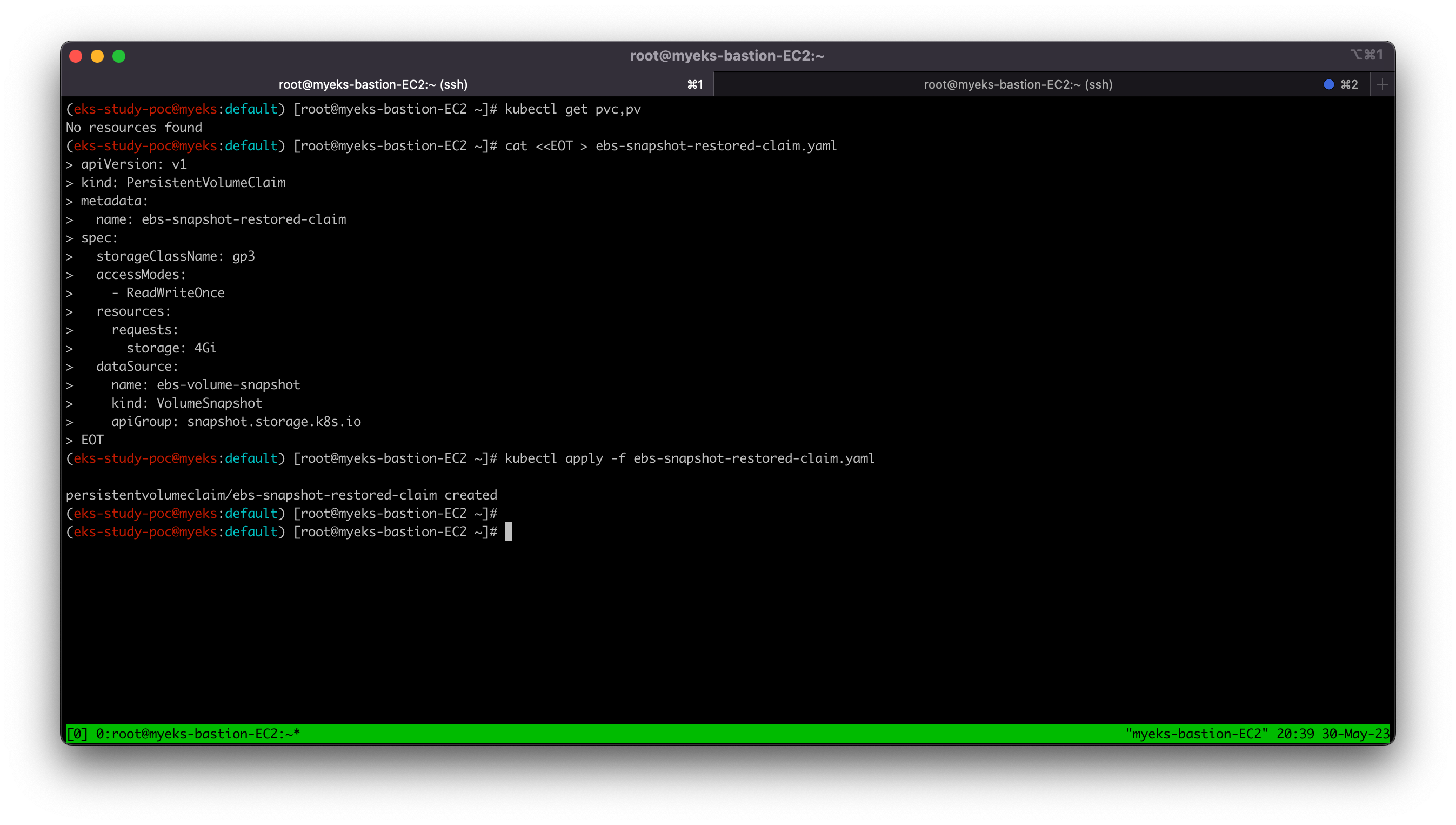Click the ⌘2 shortcut label on second tab
Screen dimensions: 1456x825
(1349, 84)
